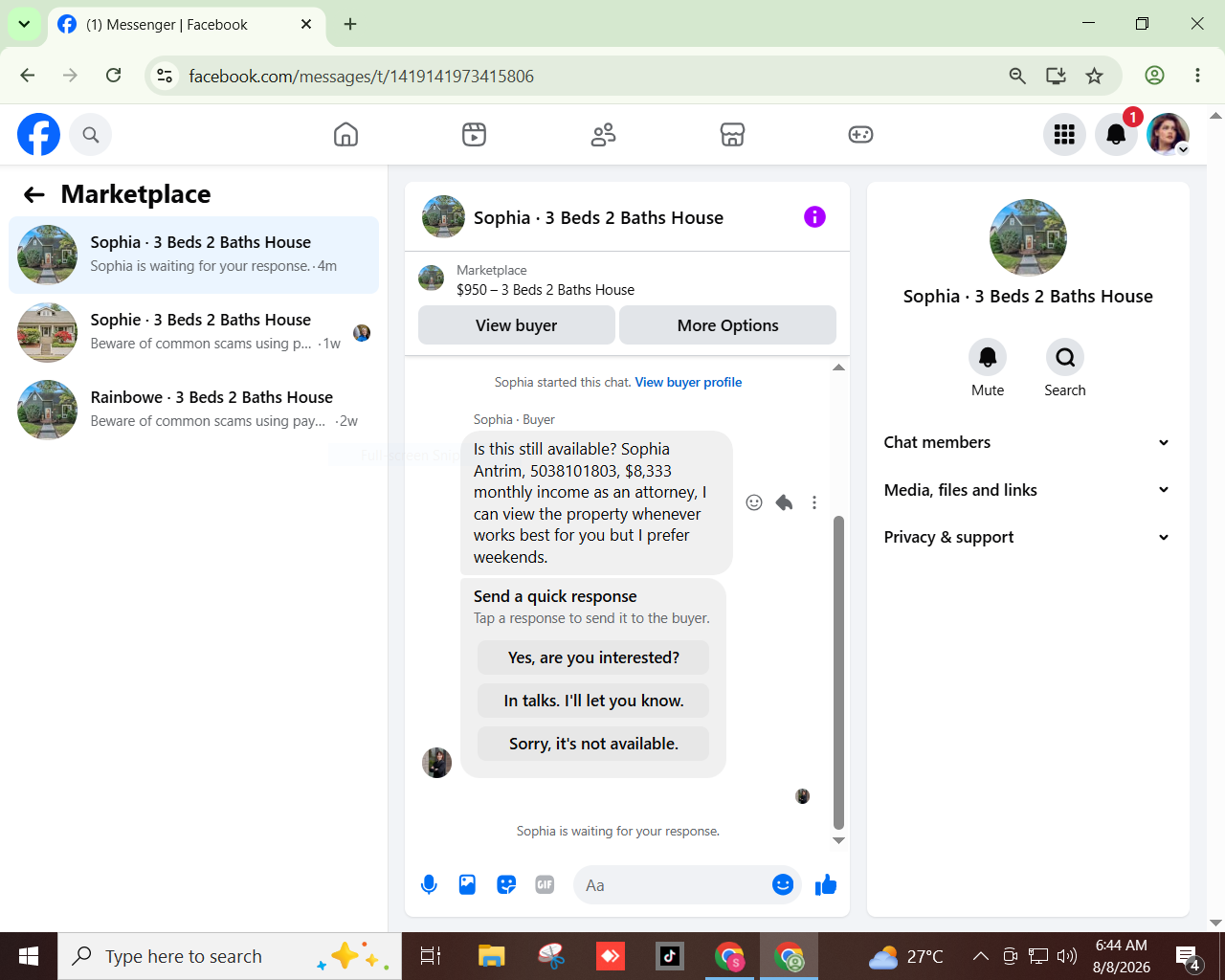Click the More Options button
Screen dimensions: 1225x980
[x=728, y=325]
